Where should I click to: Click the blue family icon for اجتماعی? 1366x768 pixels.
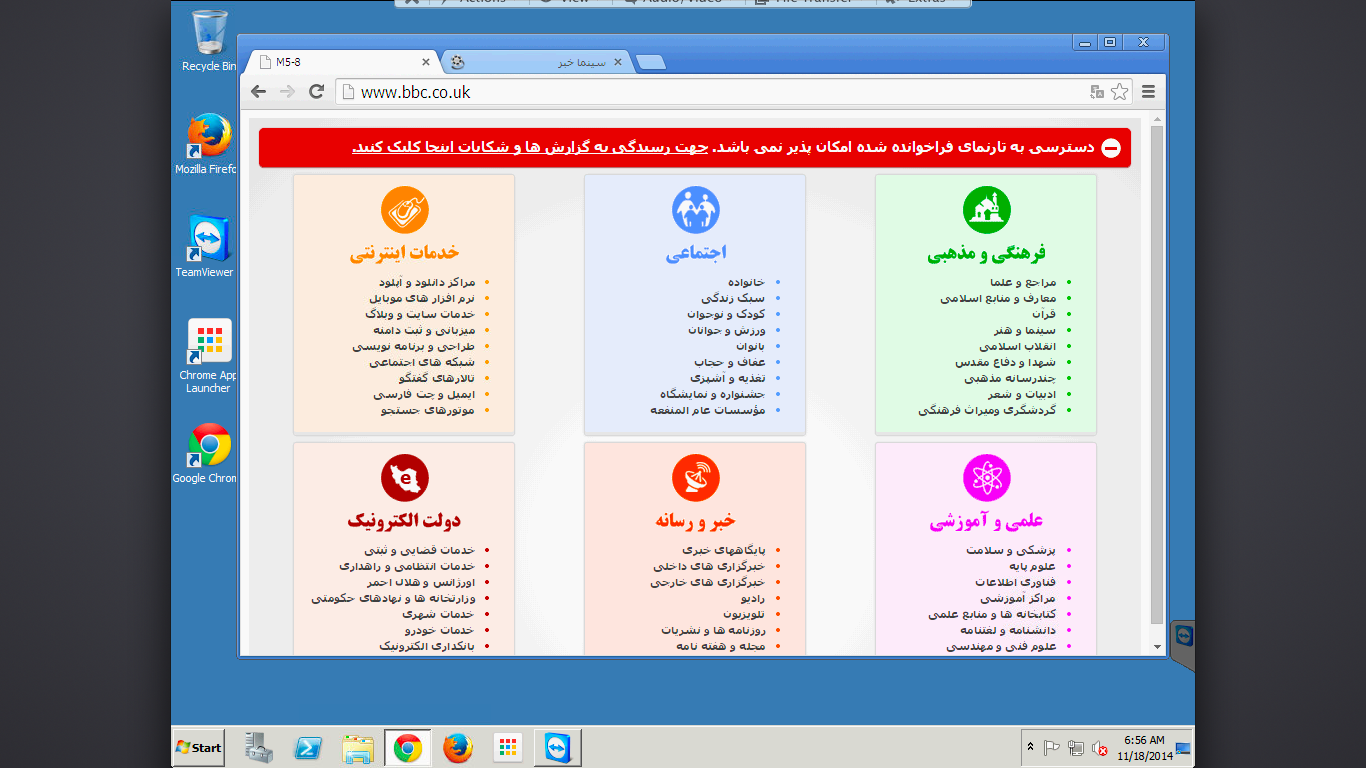tap(696, 210)
